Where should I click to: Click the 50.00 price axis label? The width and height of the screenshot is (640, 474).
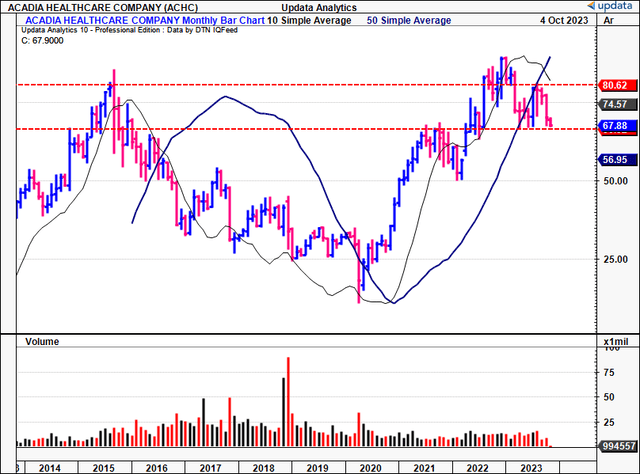tap(616, 181)
